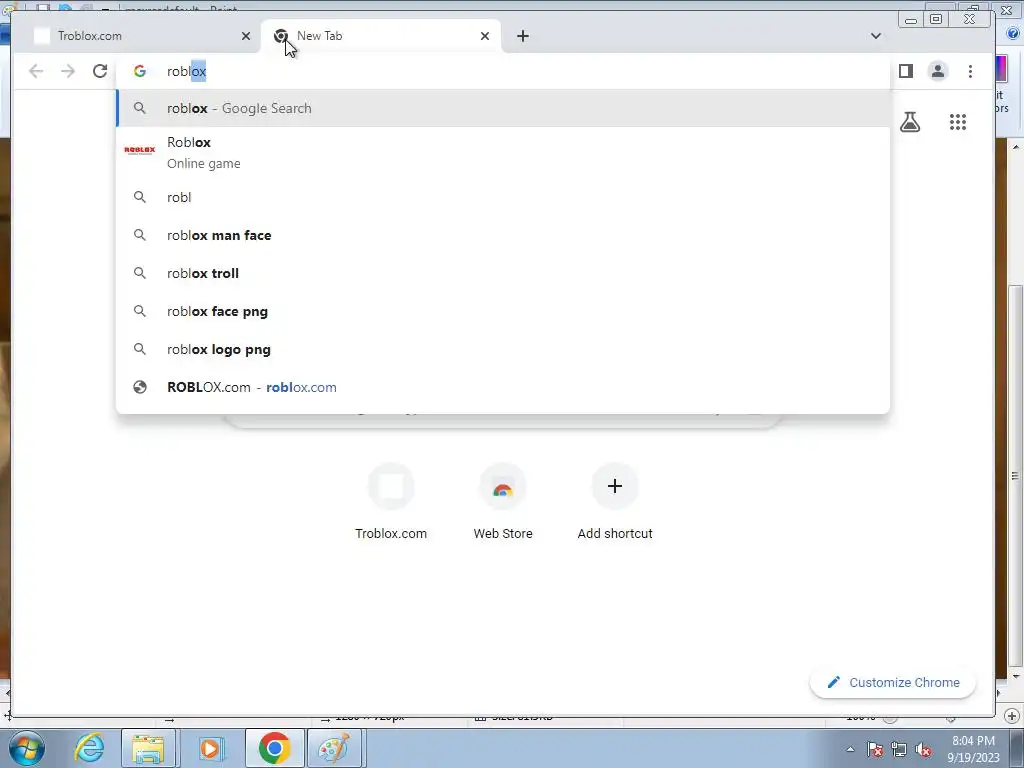Open the ROBLOX.com - roblox.com suggestion
Image resolution: width=1024 pixels, height=768 pixels.
[503, 387]
